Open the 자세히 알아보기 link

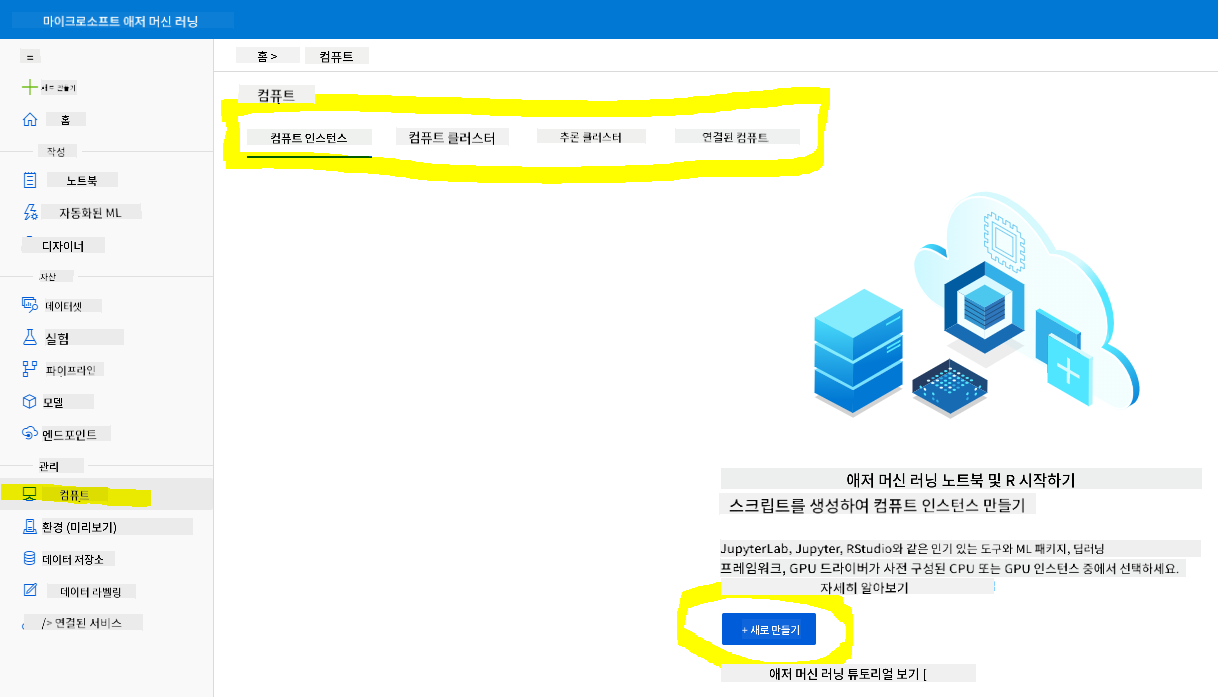tap(863, 588)
